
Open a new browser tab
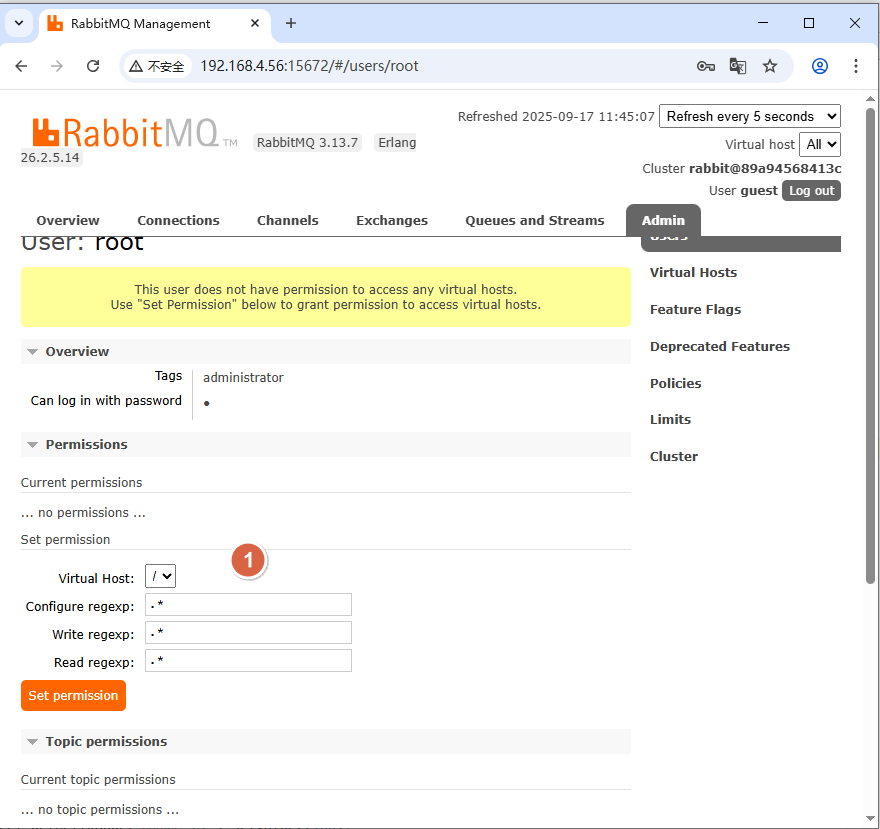(291, 23)
